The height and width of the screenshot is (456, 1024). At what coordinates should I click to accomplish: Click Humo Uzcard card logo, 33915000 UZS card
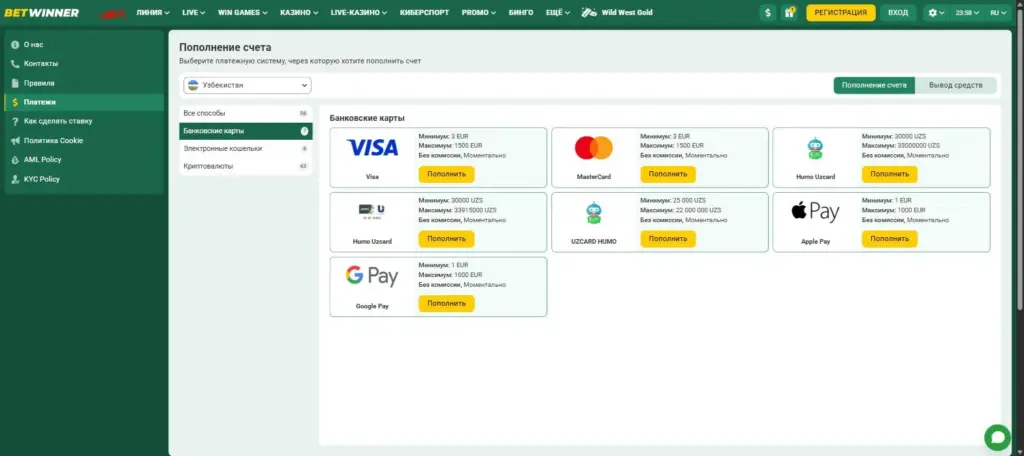[372, 211]
